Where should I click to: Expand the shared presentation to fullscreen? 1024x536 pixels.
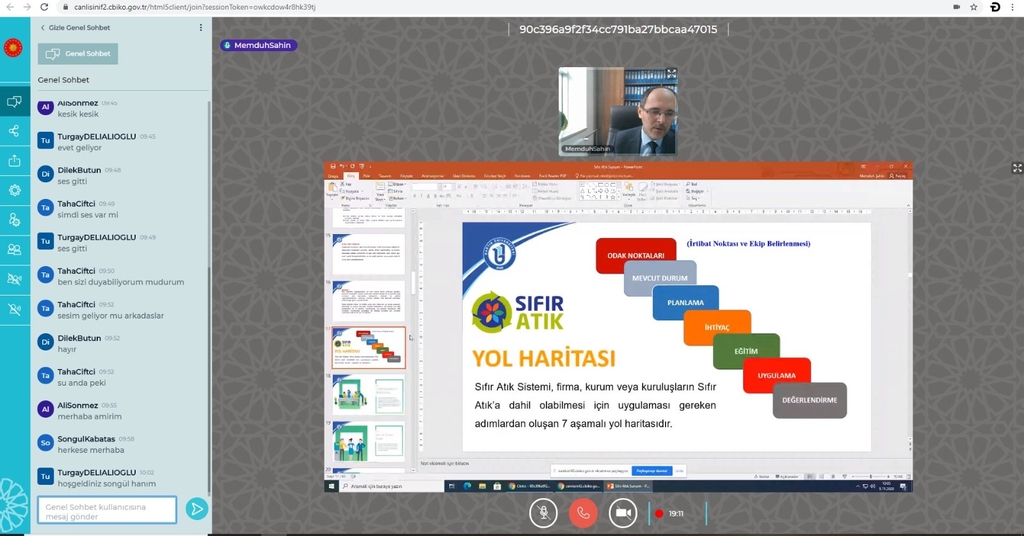[x=1017, y=168]
